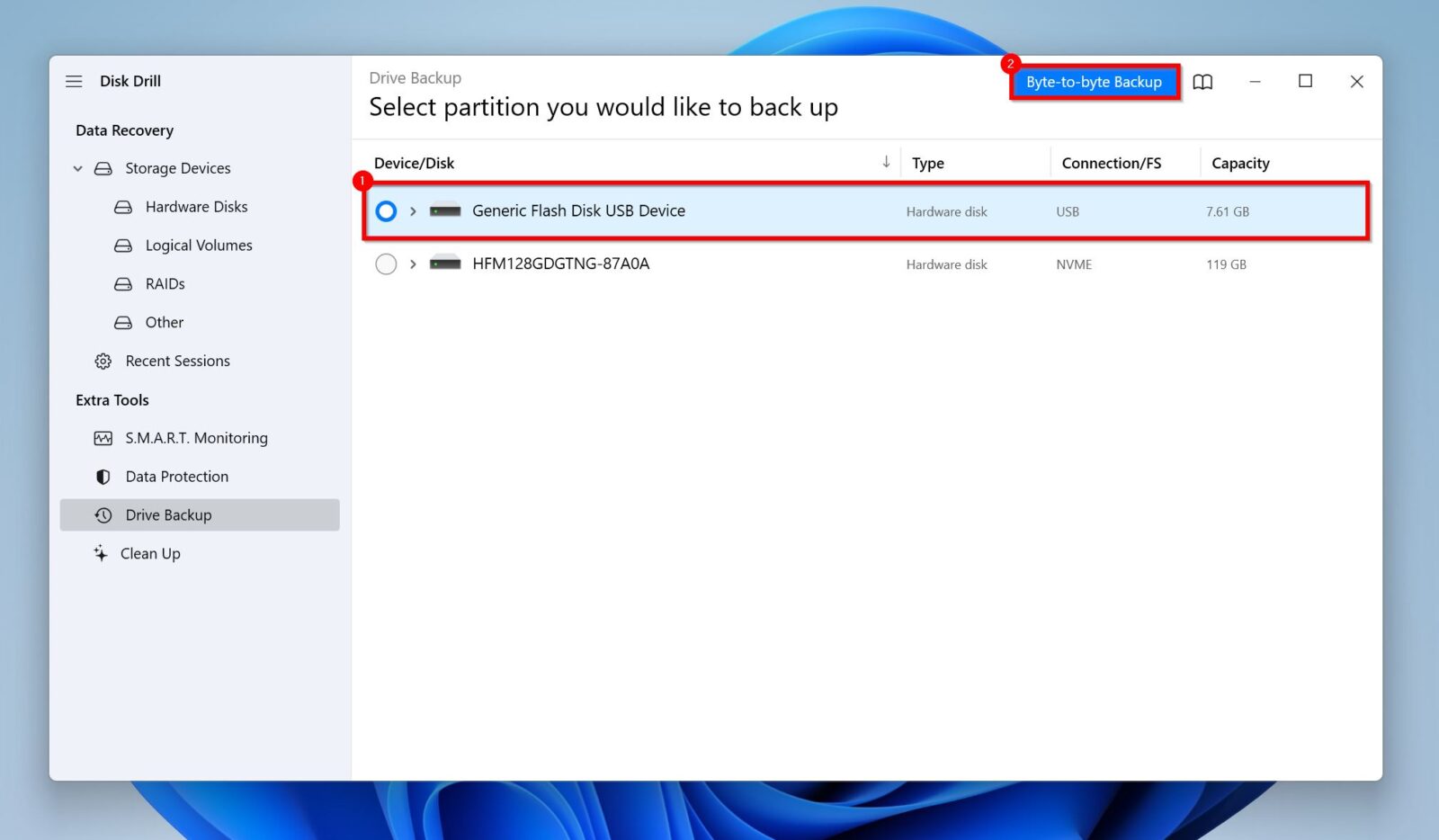
Task: Collapse the Storage Devices tree
Action: [77, 168]
